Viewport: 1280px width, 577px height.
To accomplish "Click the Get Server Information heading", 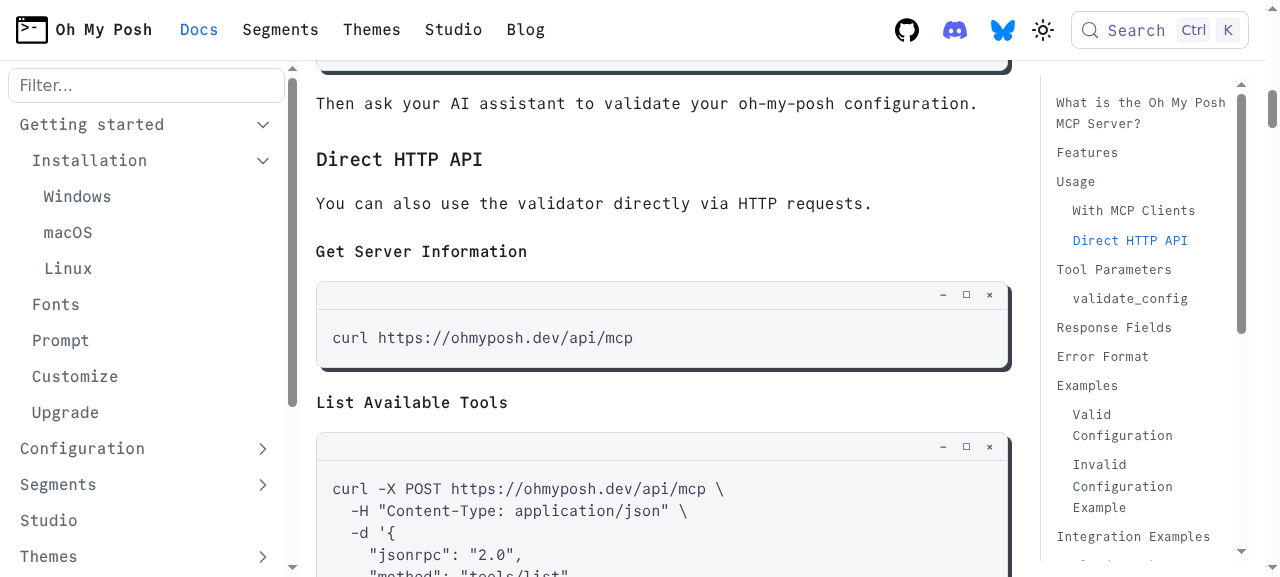I will pyautogui.click(x=421, y=252).
